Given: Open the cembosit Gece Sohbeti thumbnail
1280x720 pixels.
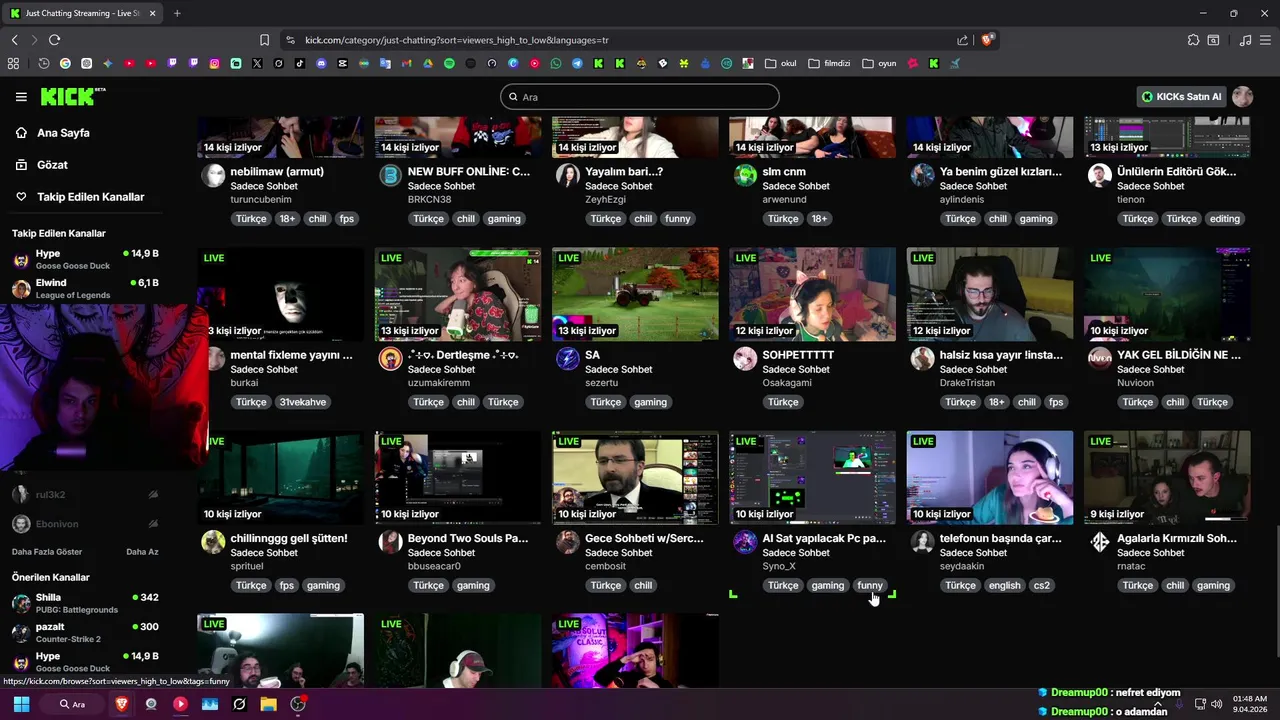Looking at the screenshot, I should coord(635,477).
